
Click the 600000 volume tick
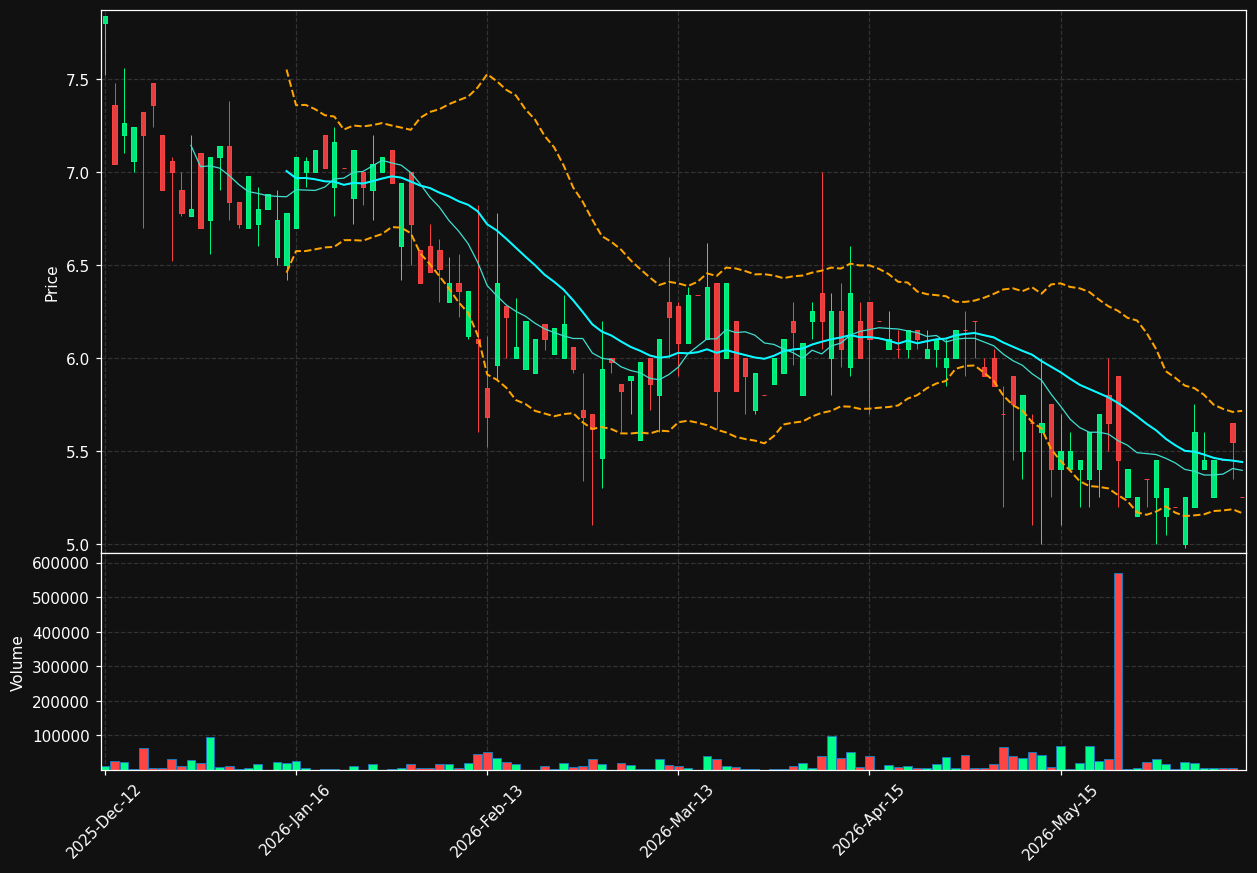click(61, 564)
